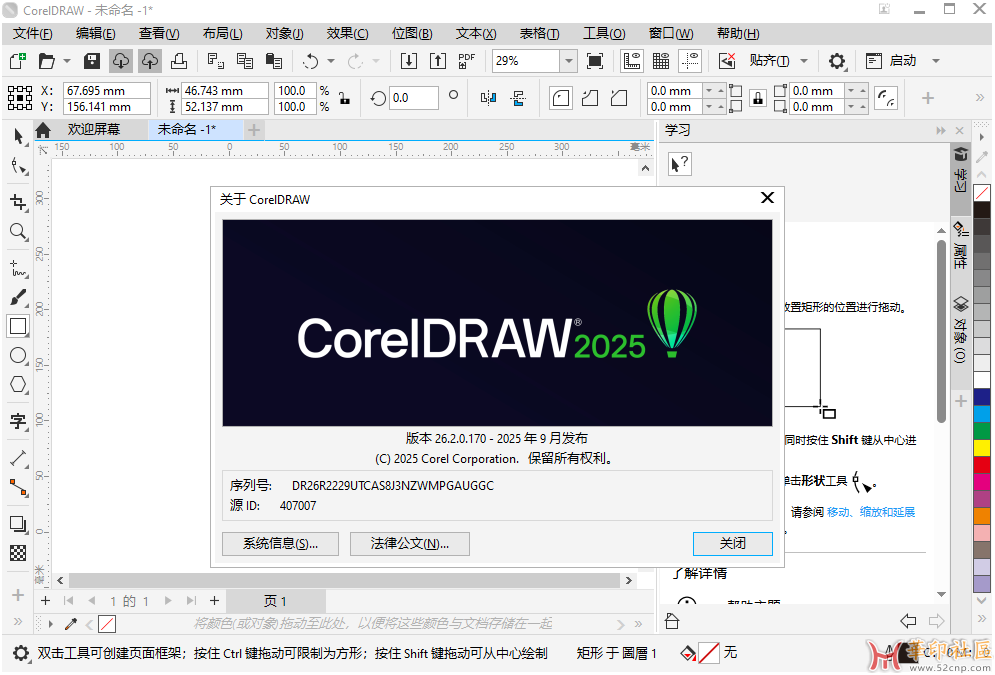Toggle full-screen preview button

595,61
